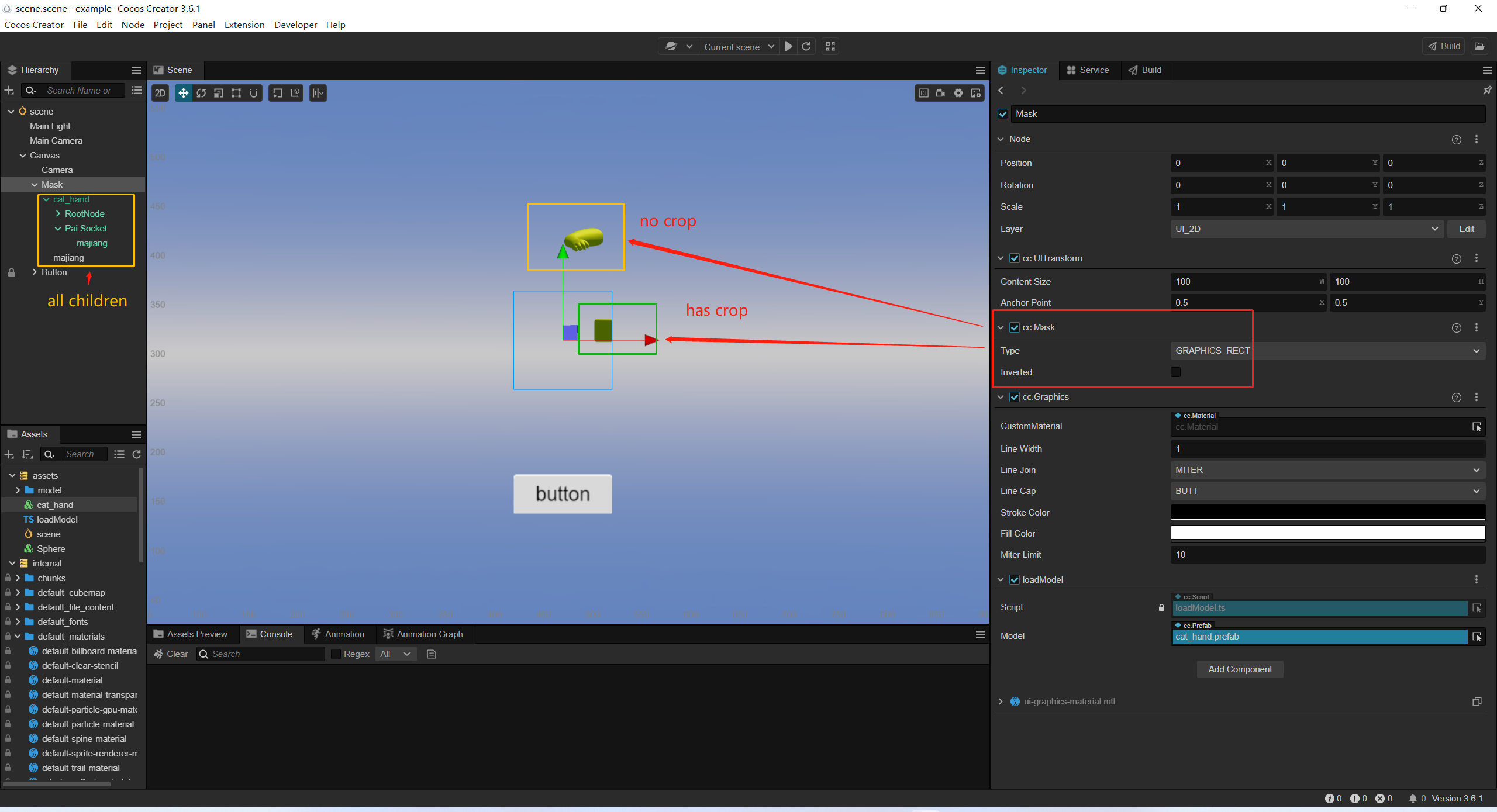1497x812 pixels.
Task: Switch to the Service tab
Action: click(x=1087, y=70)
